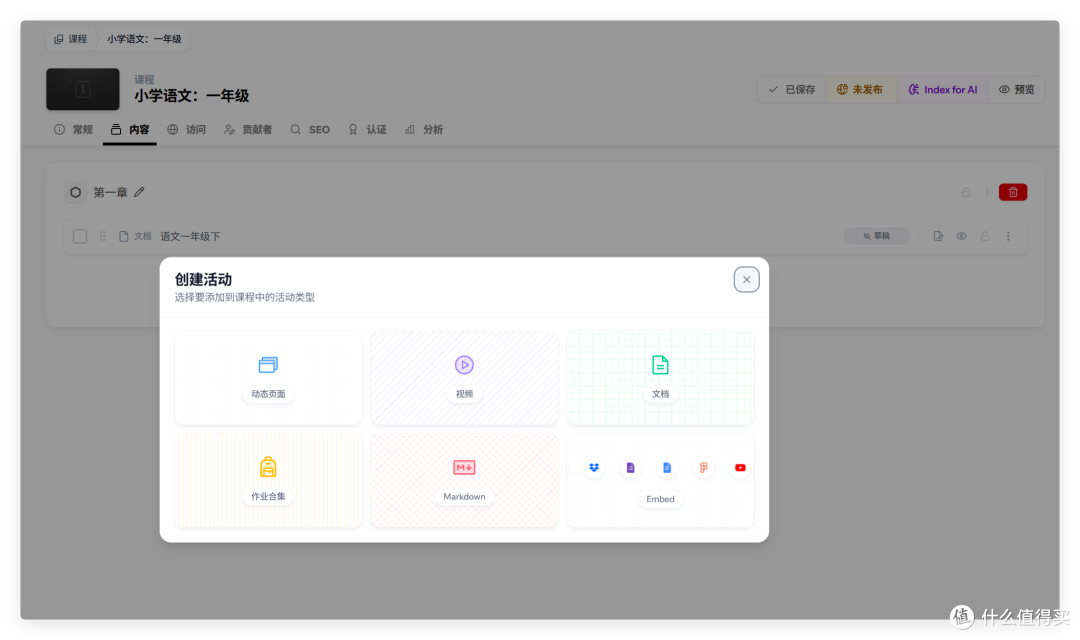
Task: Click the Dropbox embed icon
Action: [594, 468]
